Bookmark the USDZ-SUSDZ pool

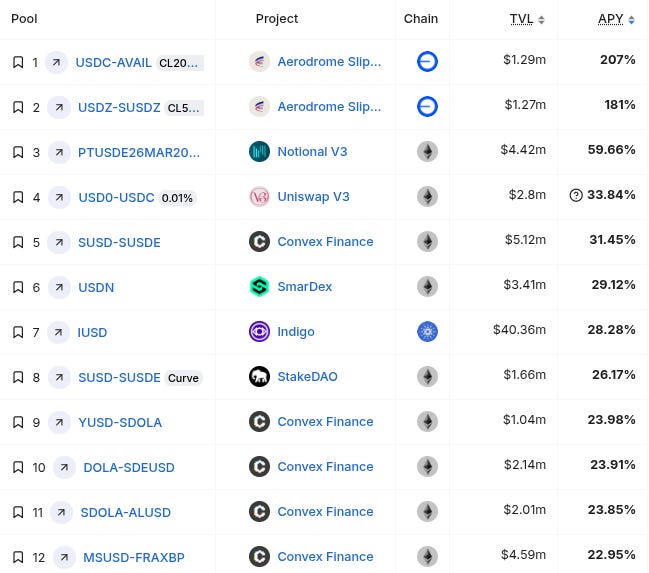18,108
